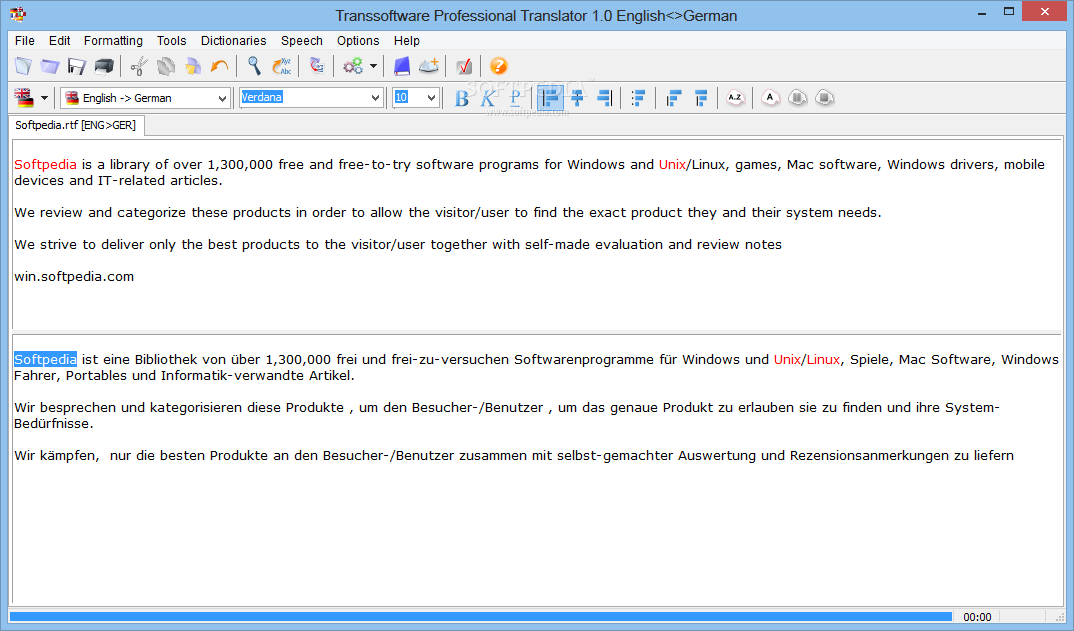The height and width of the screenshot is (631, 1074).
Task: Click the red 'Softpedia' word in source text
Action: pos(45,164)
